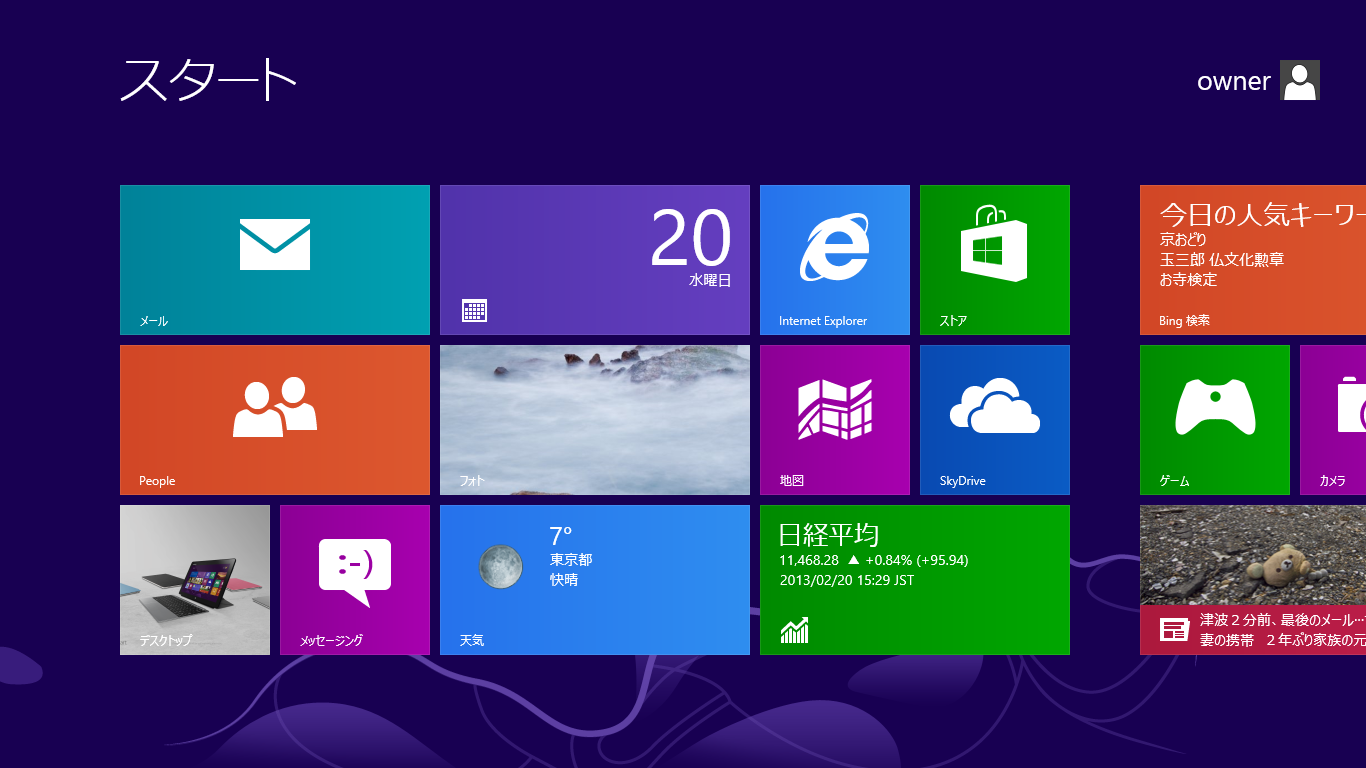The height and width of the screenshot is (768, 1366).
Task: Click the owner user name
Action: tap(1234, 82)
